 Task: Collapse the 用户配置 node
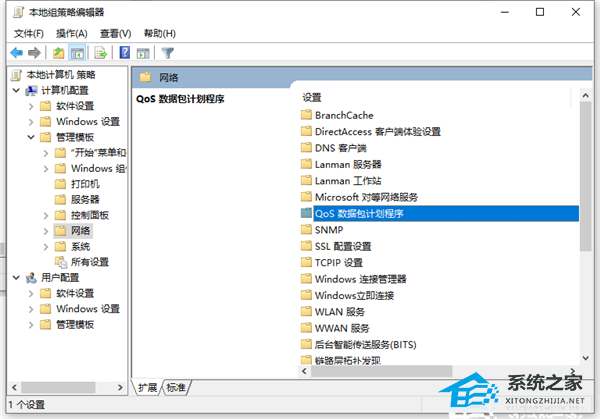16,278
